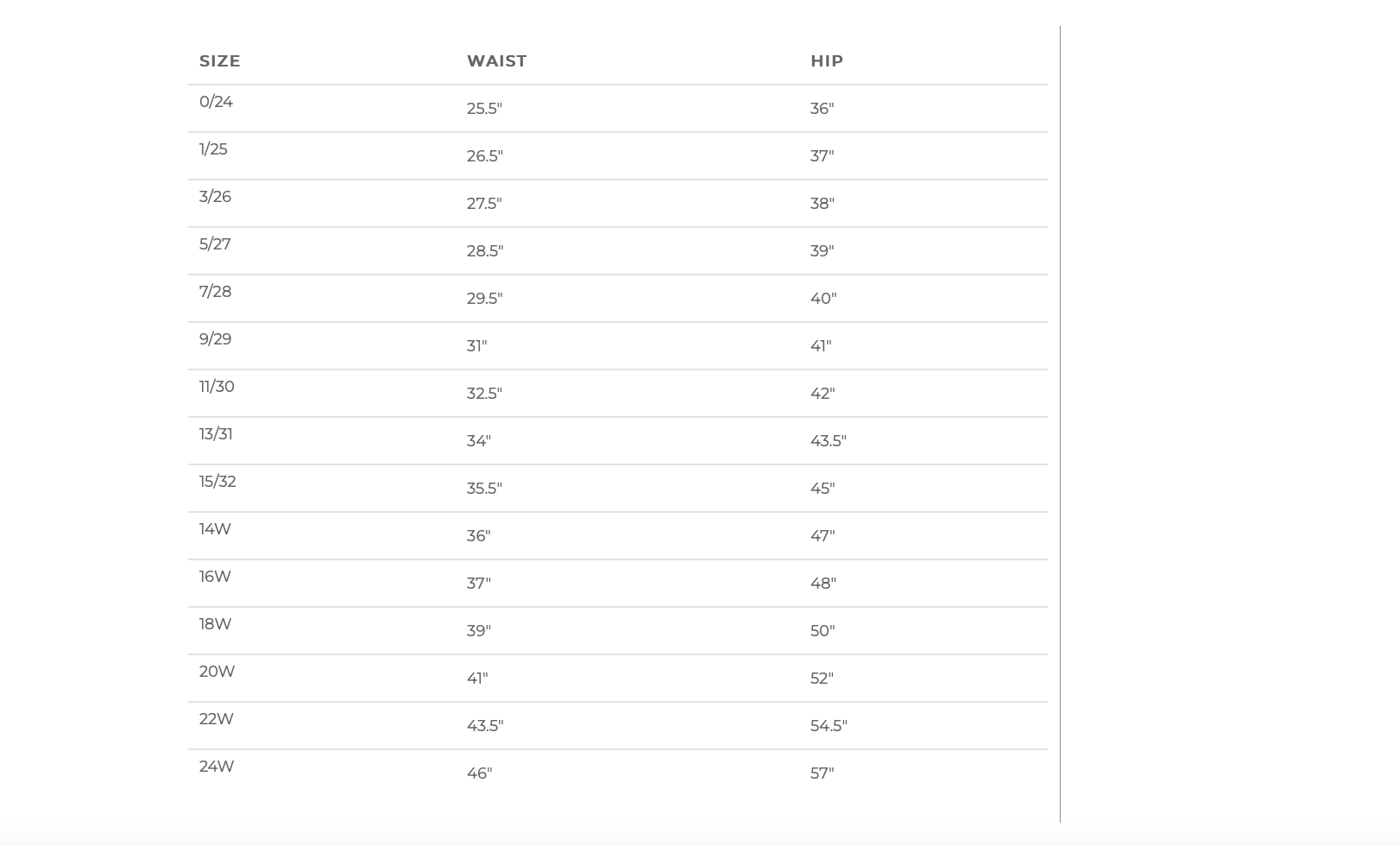
Task: Select the 47" hip measurement
Action: coord(823,536)
